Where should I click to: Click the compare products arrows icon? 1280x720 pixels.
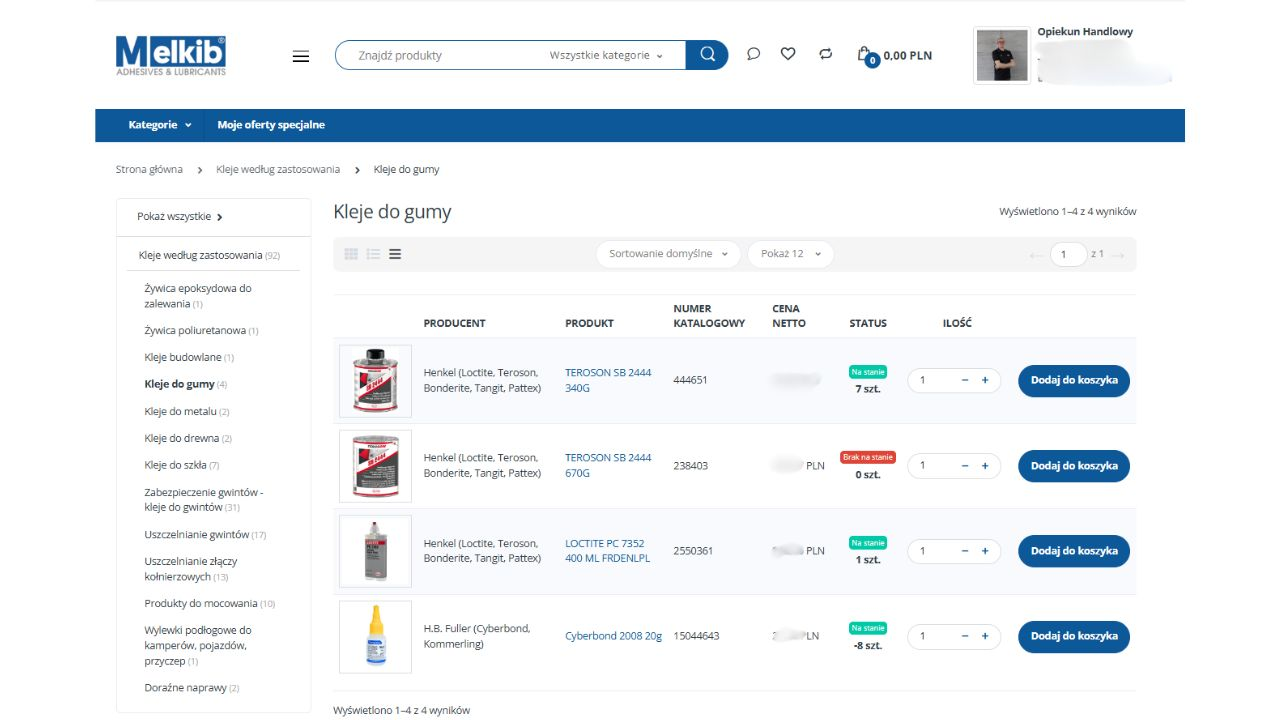pos(825,54)
